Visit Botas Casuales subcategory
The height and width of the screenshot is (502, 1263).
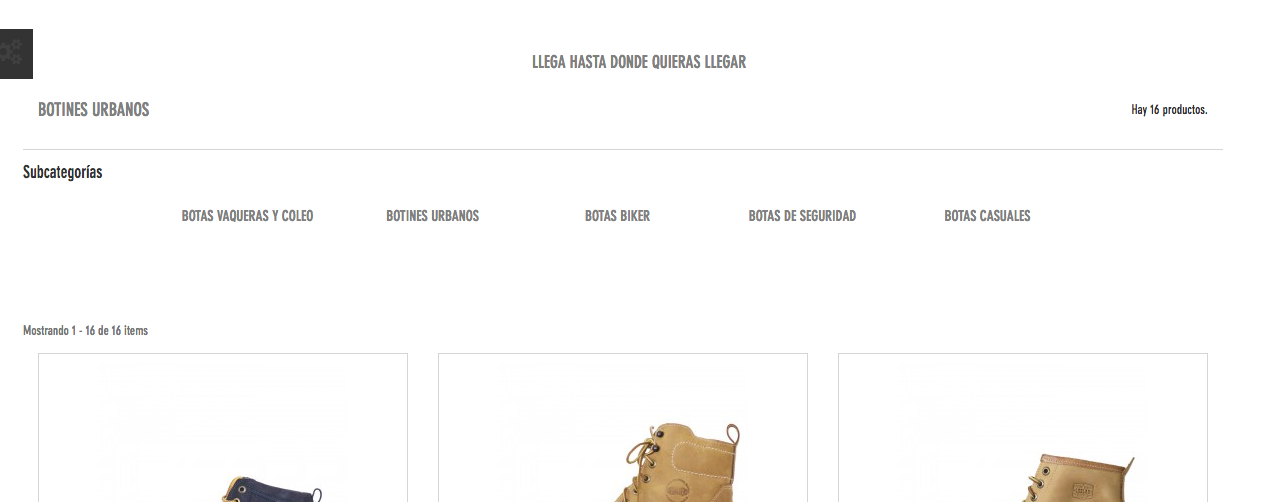click(x=987, y=216)
